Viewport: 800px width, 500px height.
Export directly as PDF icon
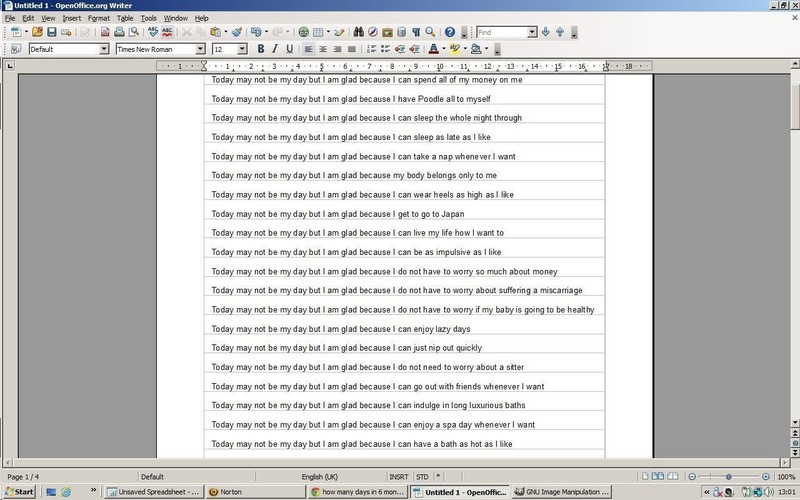(x=105, y=32)
